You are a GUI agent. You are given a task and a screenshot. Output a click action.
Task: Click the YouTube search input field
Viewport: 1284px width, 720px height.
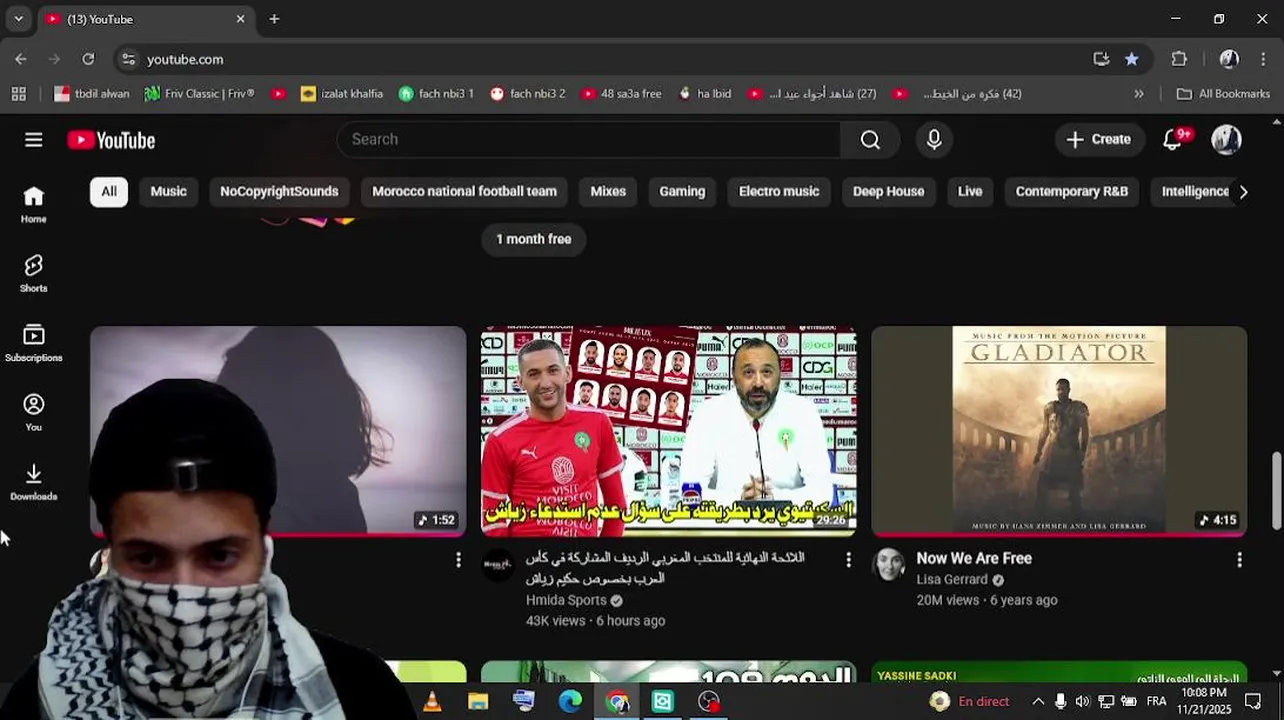pos(590,140)
